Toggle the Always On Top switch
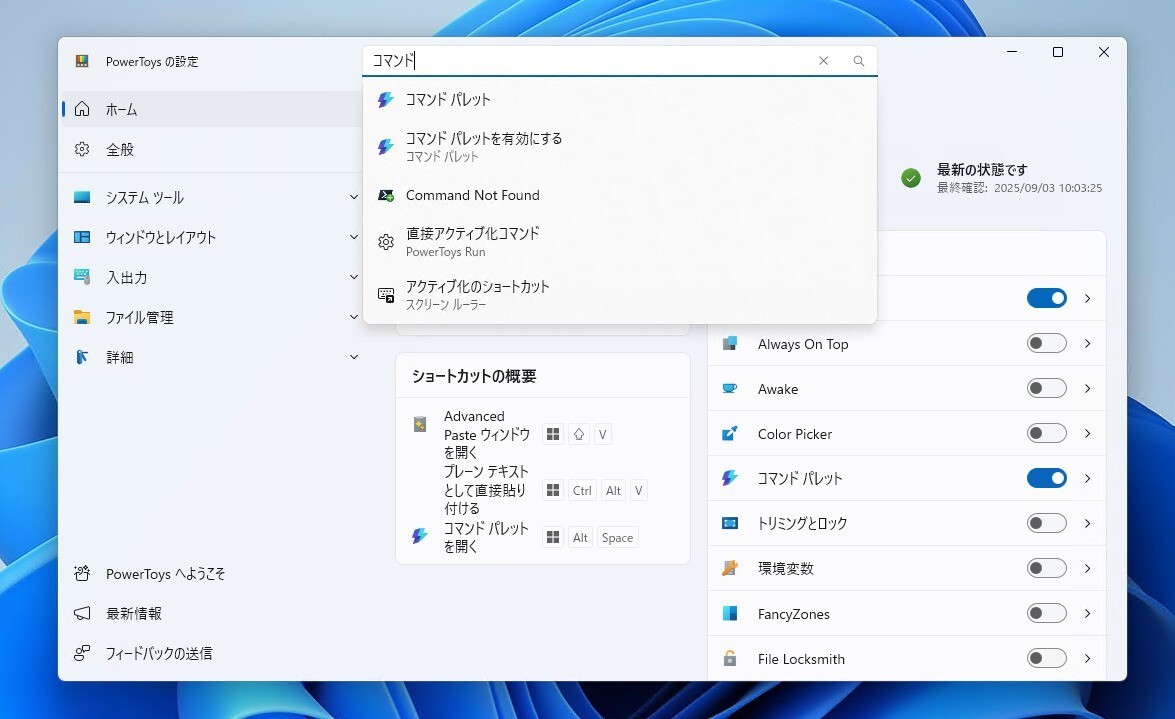 [x=1047, y=343]
